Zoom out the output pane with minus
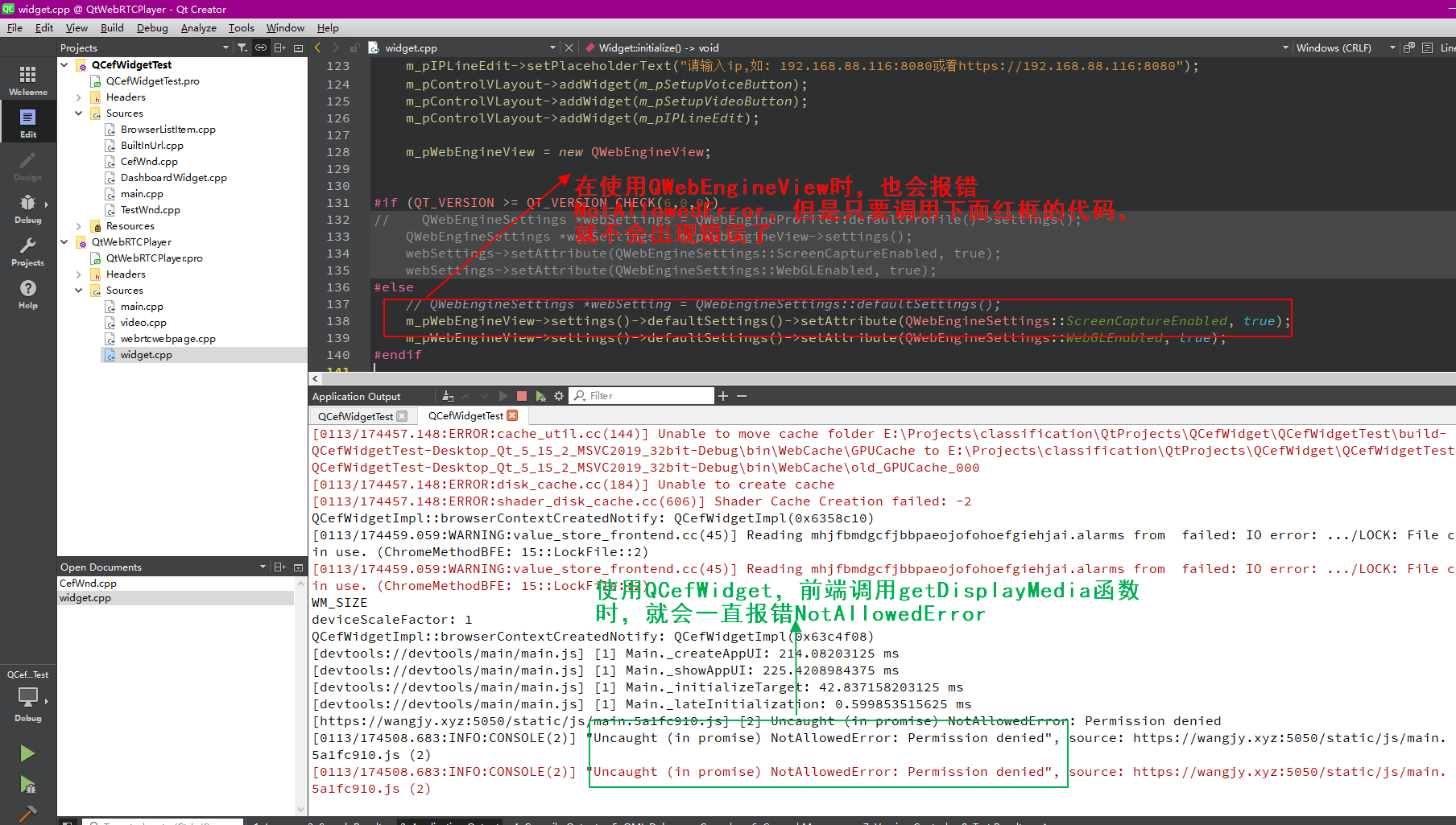 pyautogui.click(x=742, y=396)
